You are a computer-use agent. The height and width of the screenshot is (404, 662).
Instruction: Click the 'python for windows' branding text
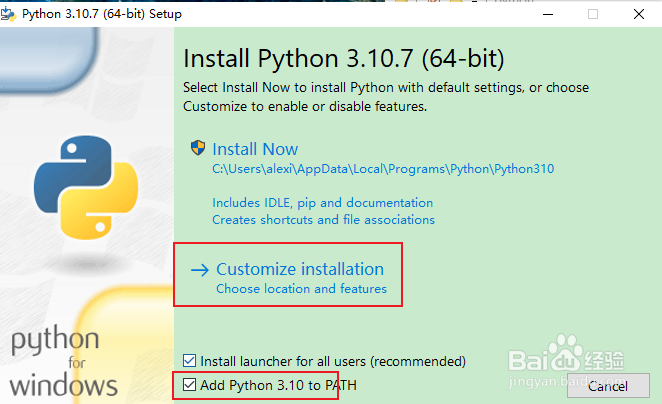pyautogui.click(x=63, y=363)
